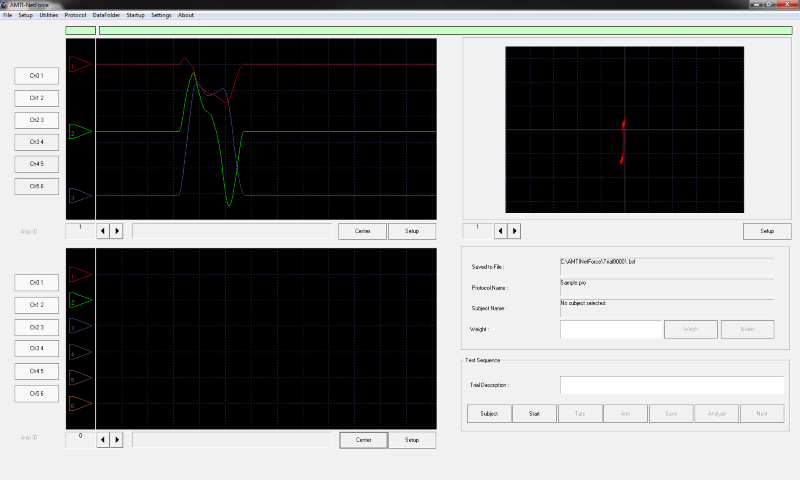800x480 pixels.
Task: Click the Weight input field
Action: (611, 329)
